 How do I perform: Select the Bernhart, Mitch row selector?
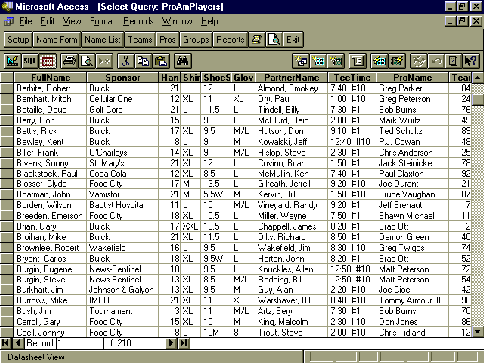7,99
